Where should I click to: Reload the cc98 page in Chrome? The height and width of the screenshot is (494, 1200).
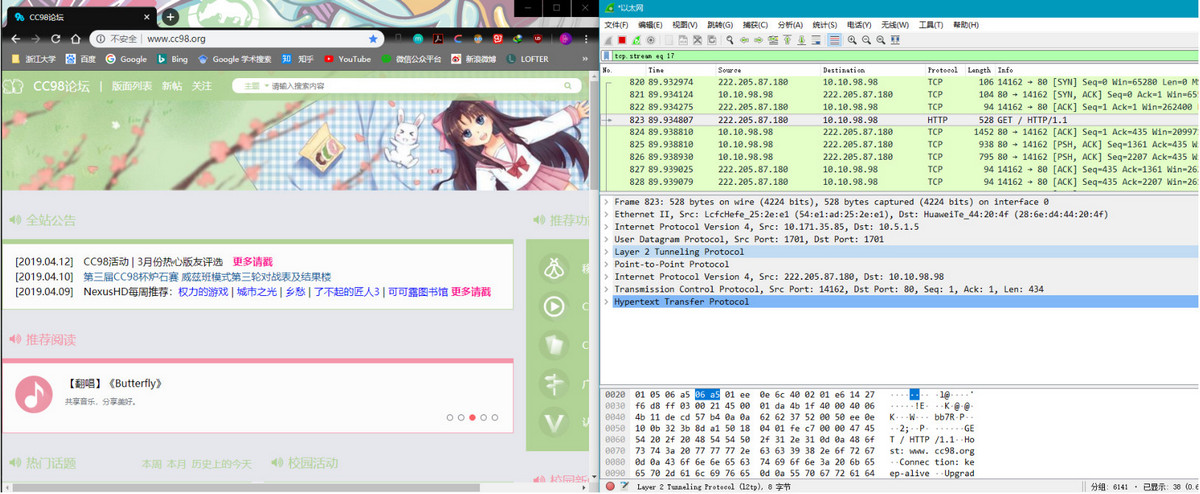pyautogui.click(x=57, y=38)
